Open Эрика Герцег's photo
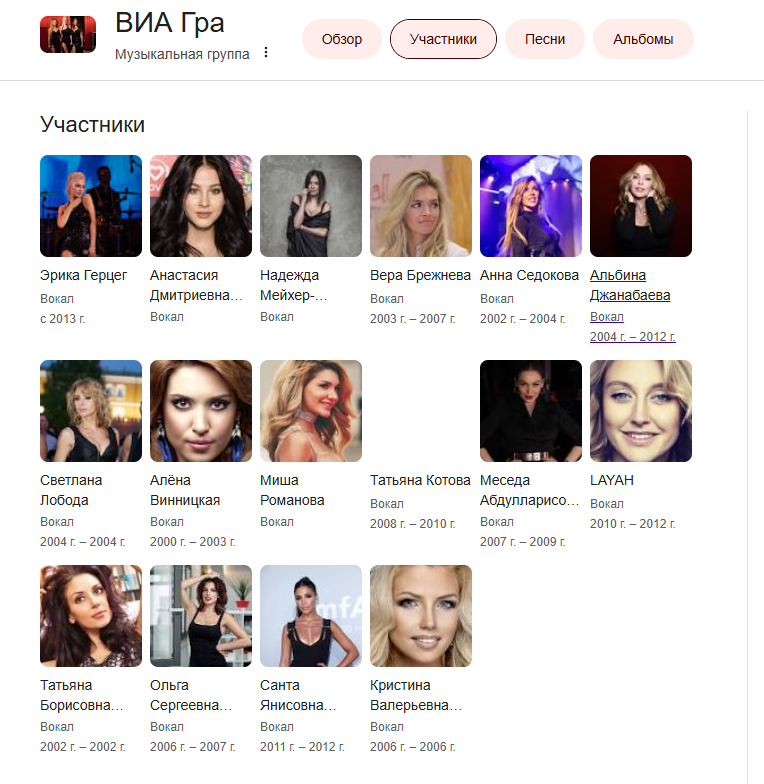Viewport: 764px width, 784px height. (x=91, y=206)
